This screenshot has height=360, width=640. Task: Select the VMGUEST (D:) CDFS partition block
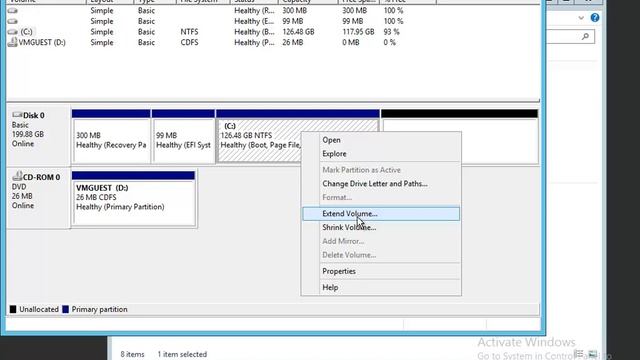(133, 198)
